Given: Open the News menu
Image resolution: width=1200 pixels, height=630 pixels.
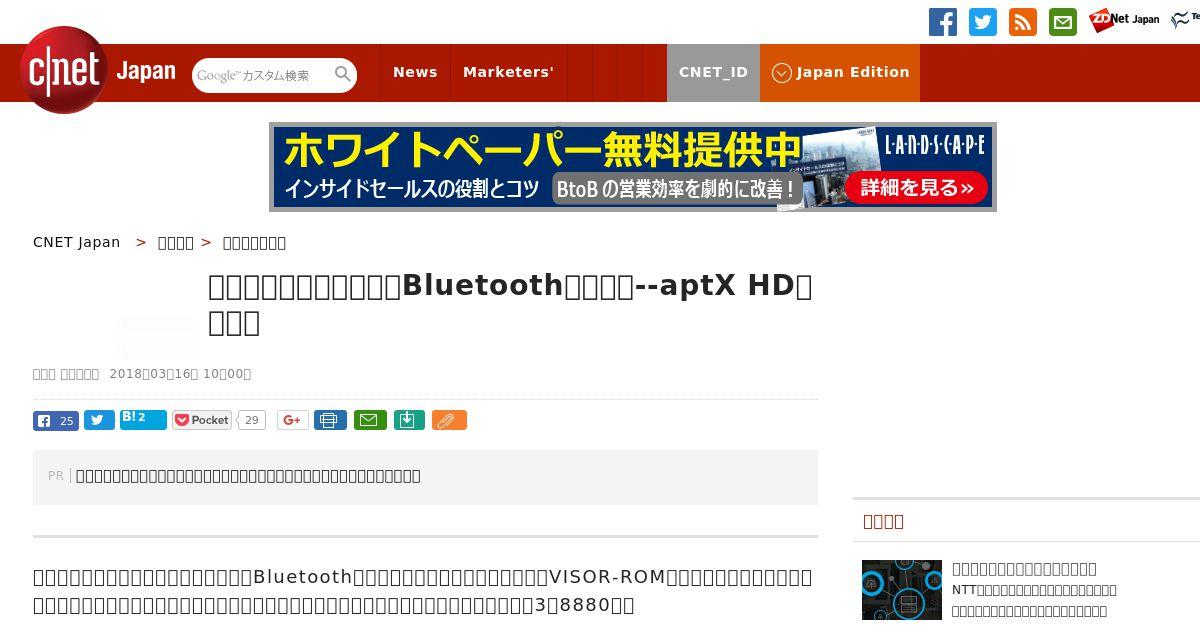Looking at the screenshot, I should pos(415,72).
